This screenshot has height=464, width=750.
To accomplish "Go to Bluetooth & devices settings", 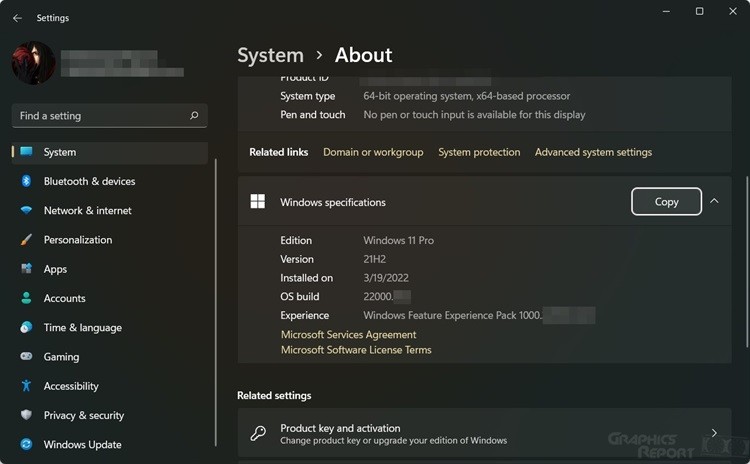I will pos(89,181).
